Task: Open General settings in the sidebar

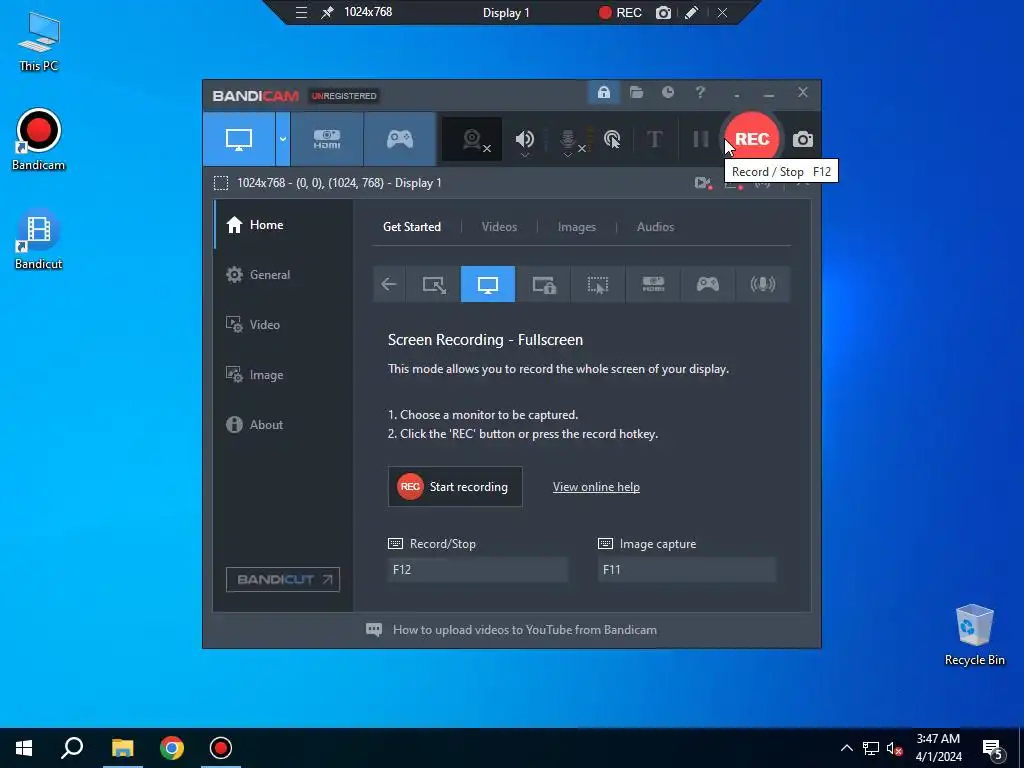Action: pos(283,275)
